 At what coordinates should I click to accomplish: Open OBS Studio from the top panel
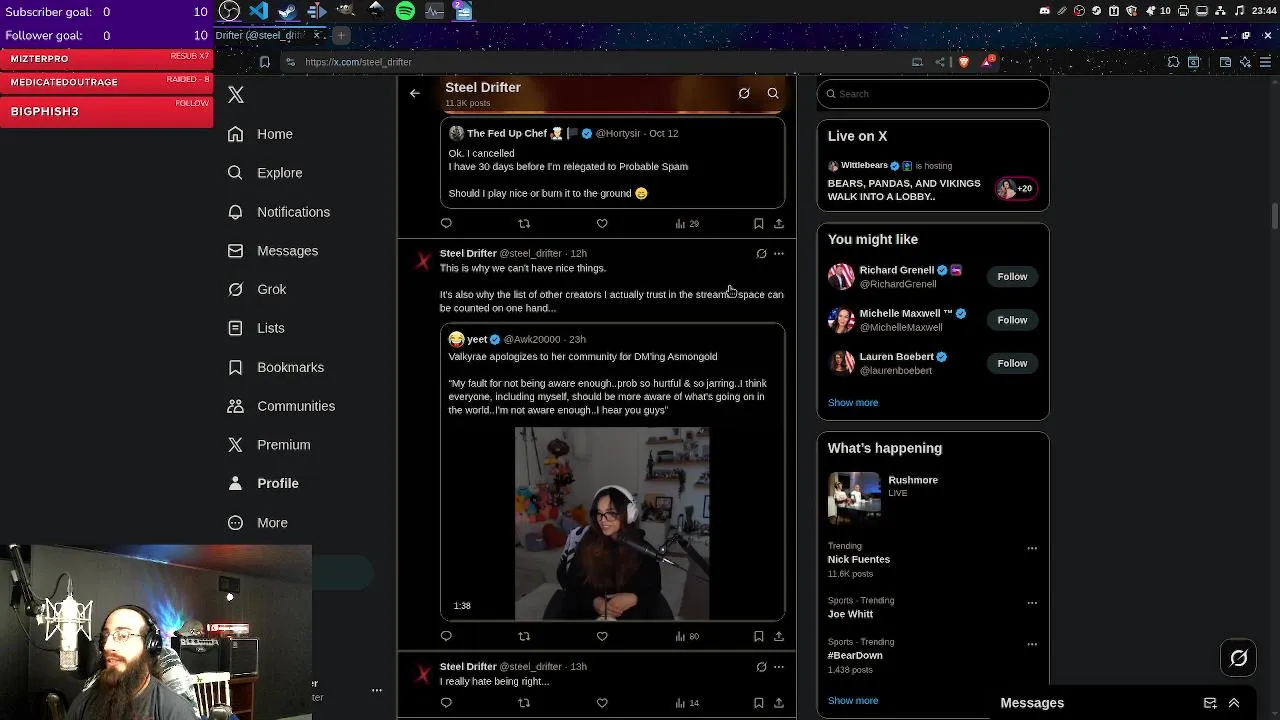pyautogui.click(x=229, y=11)
